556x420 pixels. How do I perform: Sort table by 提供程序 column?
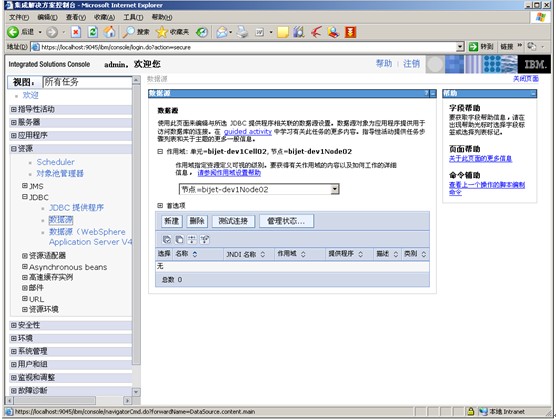click(360, 254)
